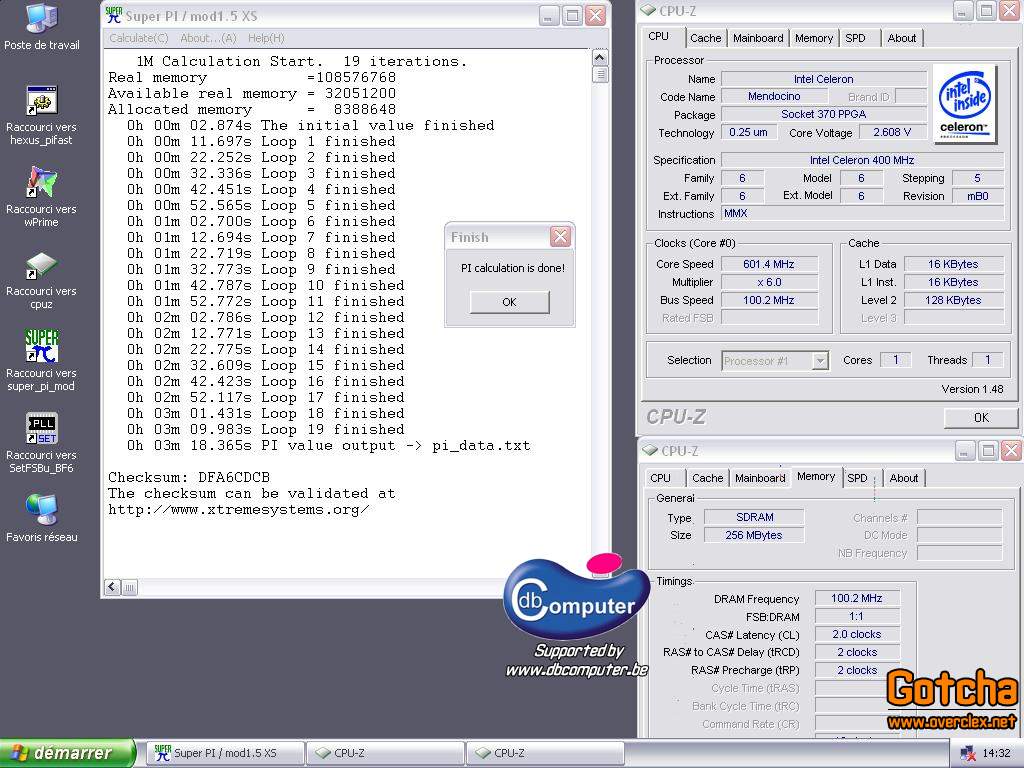Activate the first CPU-Z taskbar button
The height and width of the screenshot is (768, 1024).
pos(385,753)
